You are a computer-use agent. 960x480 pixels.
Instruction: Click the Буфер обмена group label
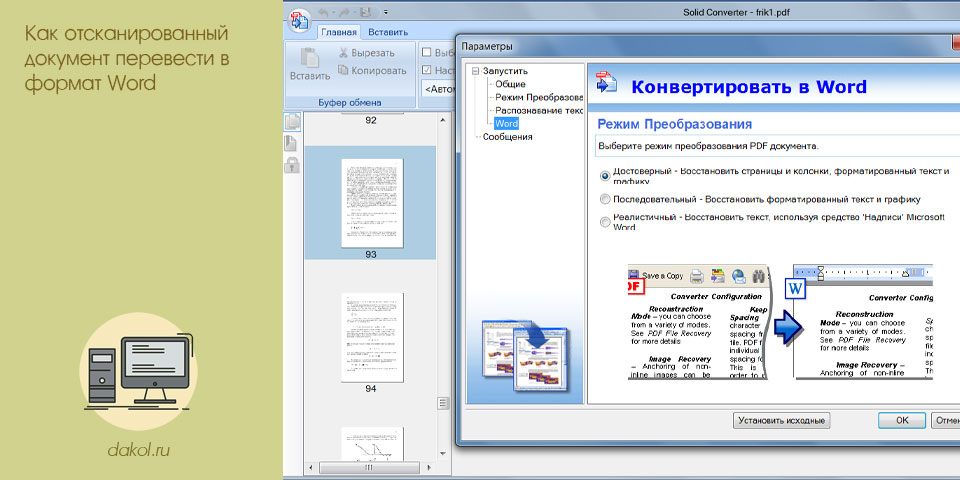coord(350,102)
